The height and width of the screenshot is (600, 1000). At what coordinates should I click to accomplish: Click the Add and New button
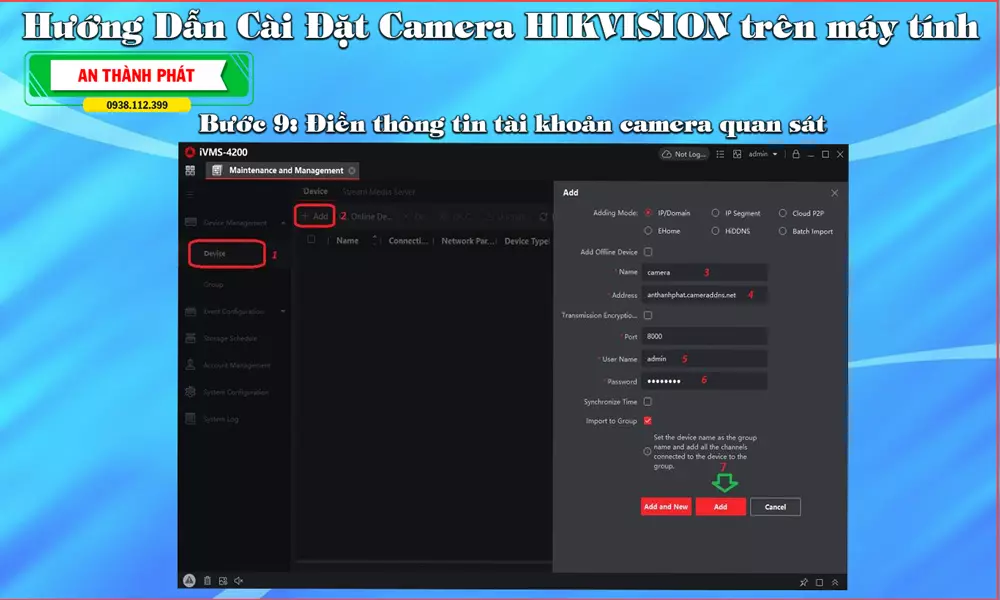tap(666, 507)
